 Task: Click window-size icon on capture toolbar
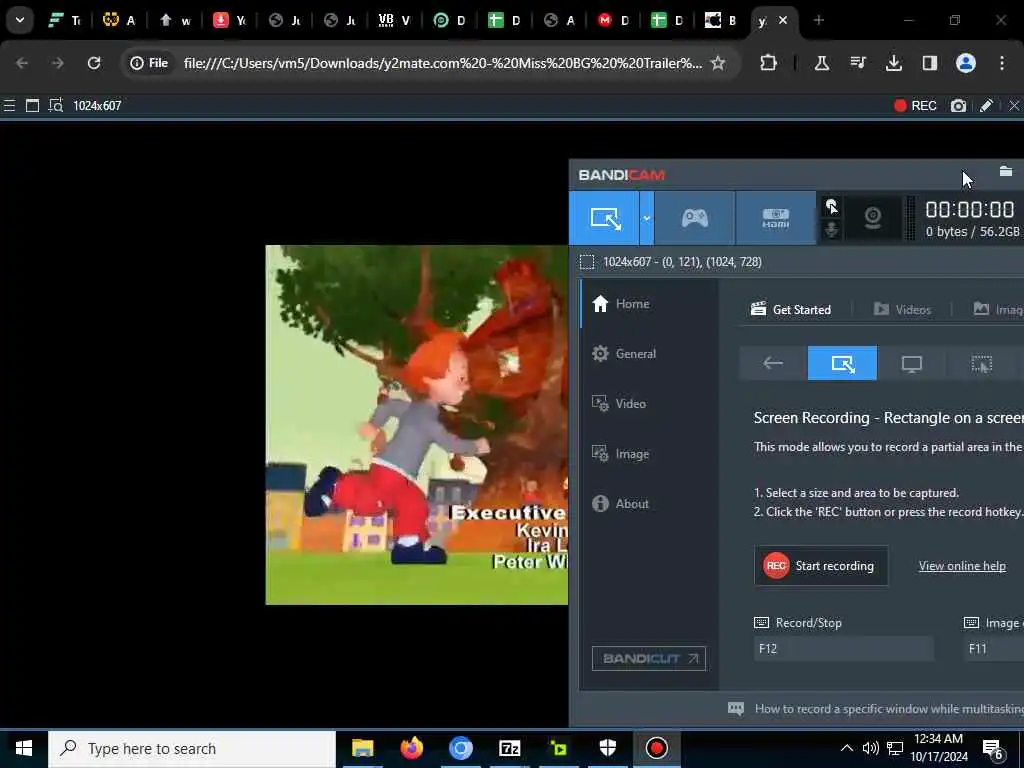[x=32, y=106]
